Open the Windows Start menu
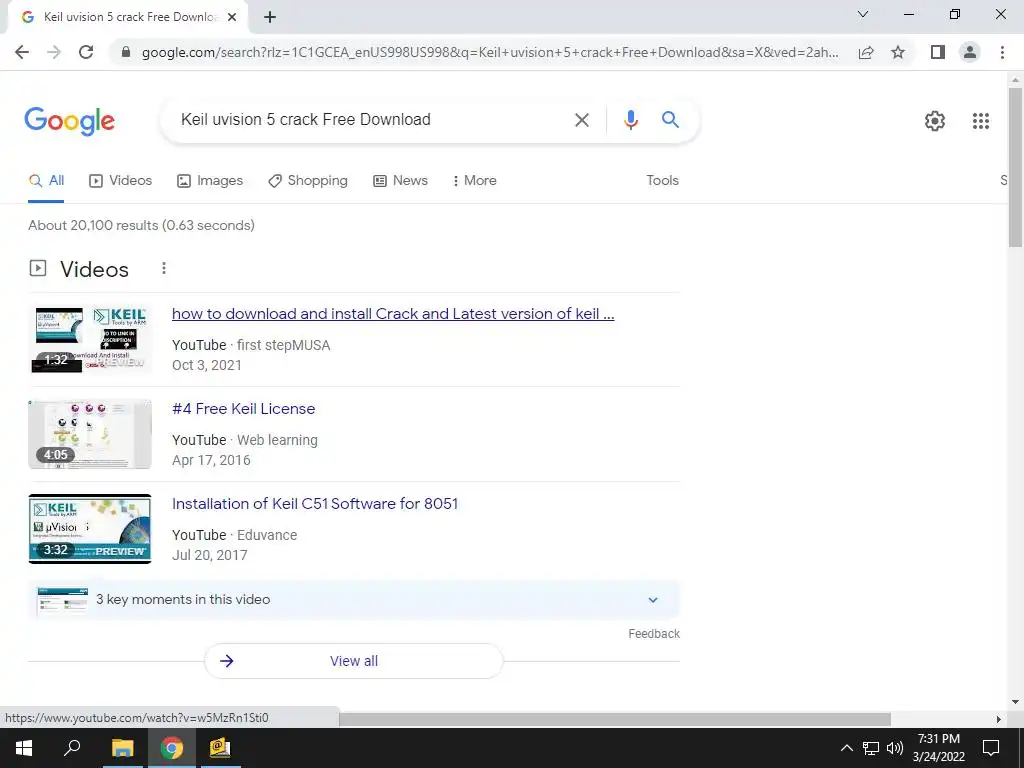The width and height of the screenshot is (1024, 768). pyautogui.click(x=24, y=748)
